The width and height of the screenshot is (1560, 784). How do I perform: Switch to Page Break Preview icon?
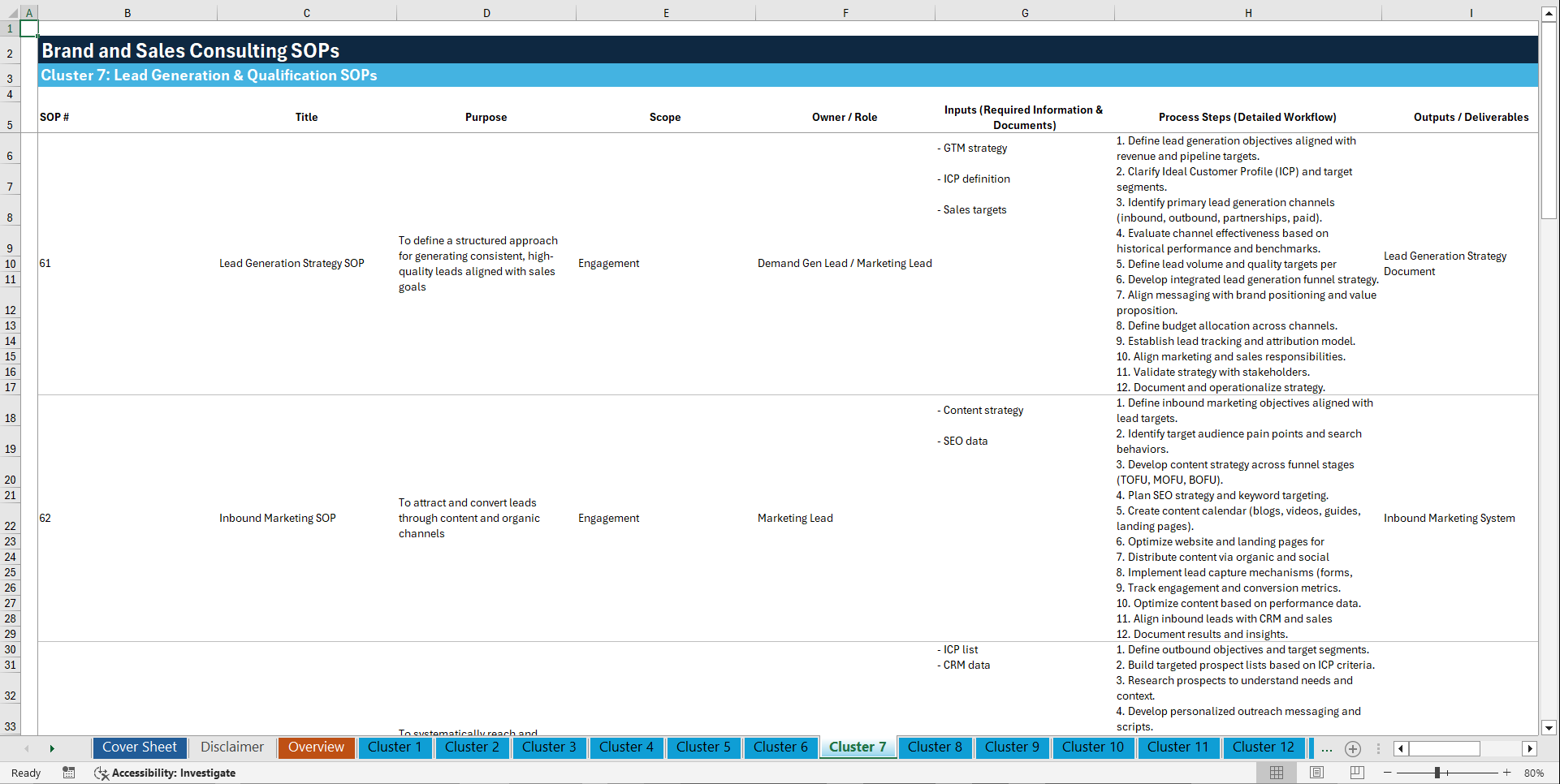[1356, 773]
